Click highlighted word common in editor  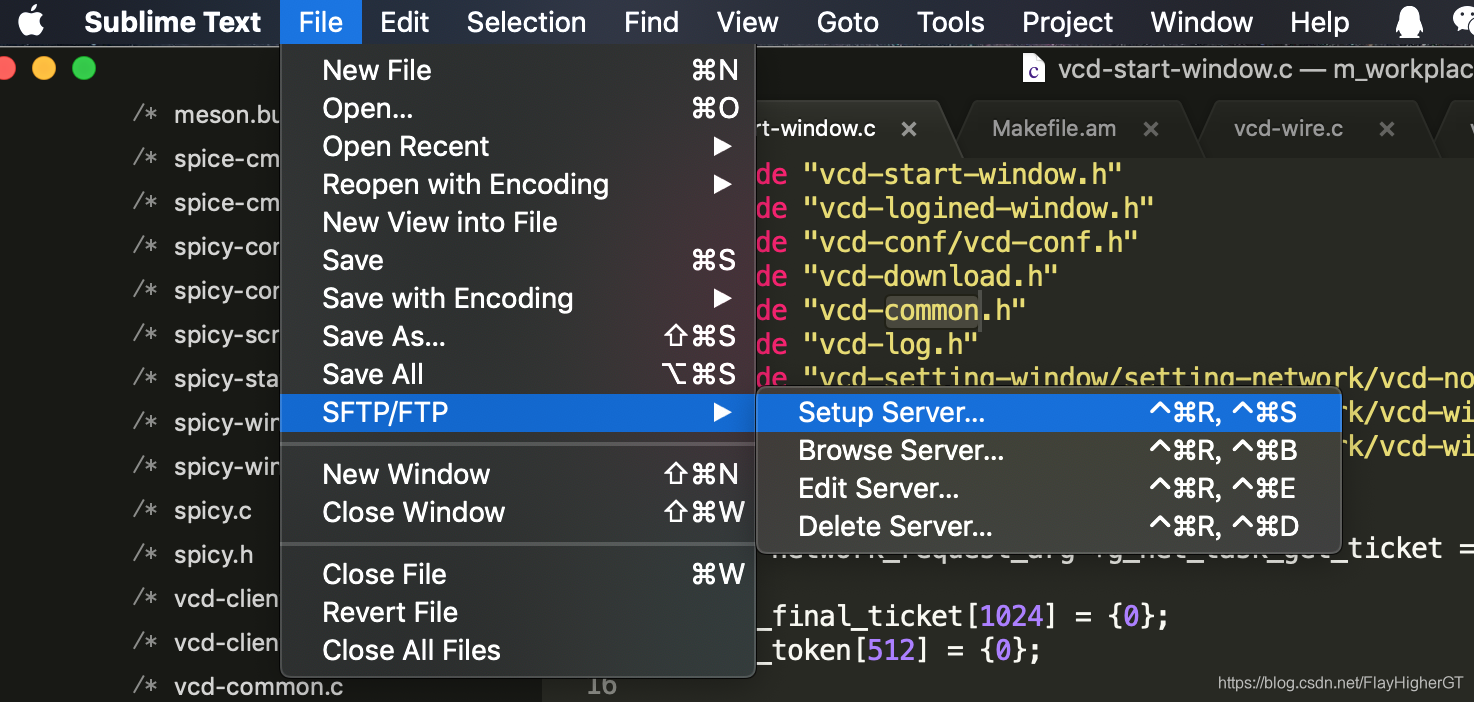932,311
